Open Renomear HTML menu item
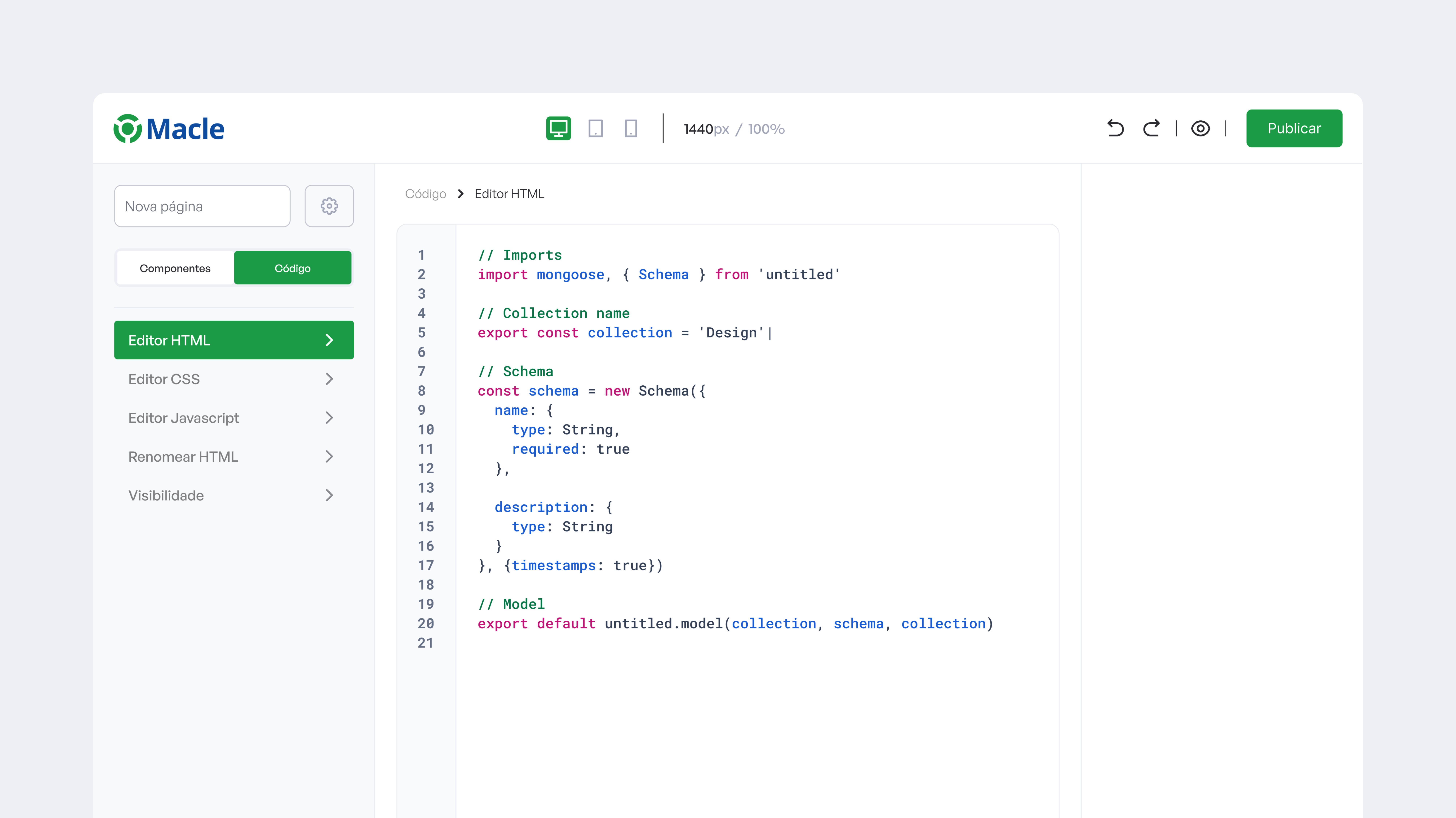The height and width of the screenshot is (818, 1456). pyautogui.click(x=234, y=456)
